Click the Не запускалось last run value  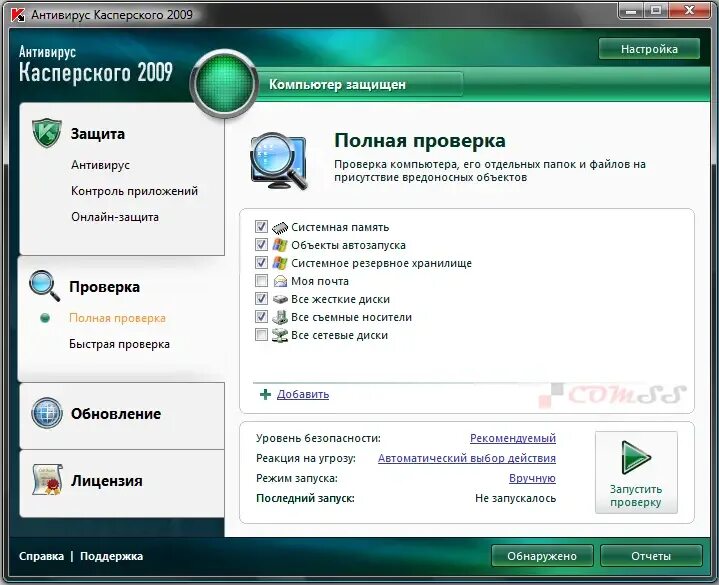(515, 498)
